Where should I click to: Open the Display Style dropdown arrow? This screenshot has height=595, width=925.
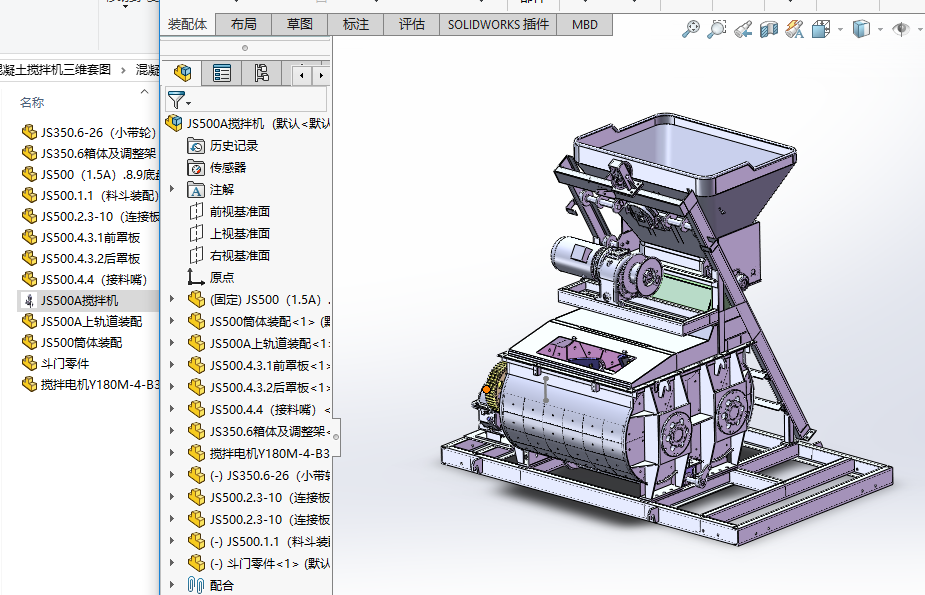pyautogui.click(x=880, y=30)
